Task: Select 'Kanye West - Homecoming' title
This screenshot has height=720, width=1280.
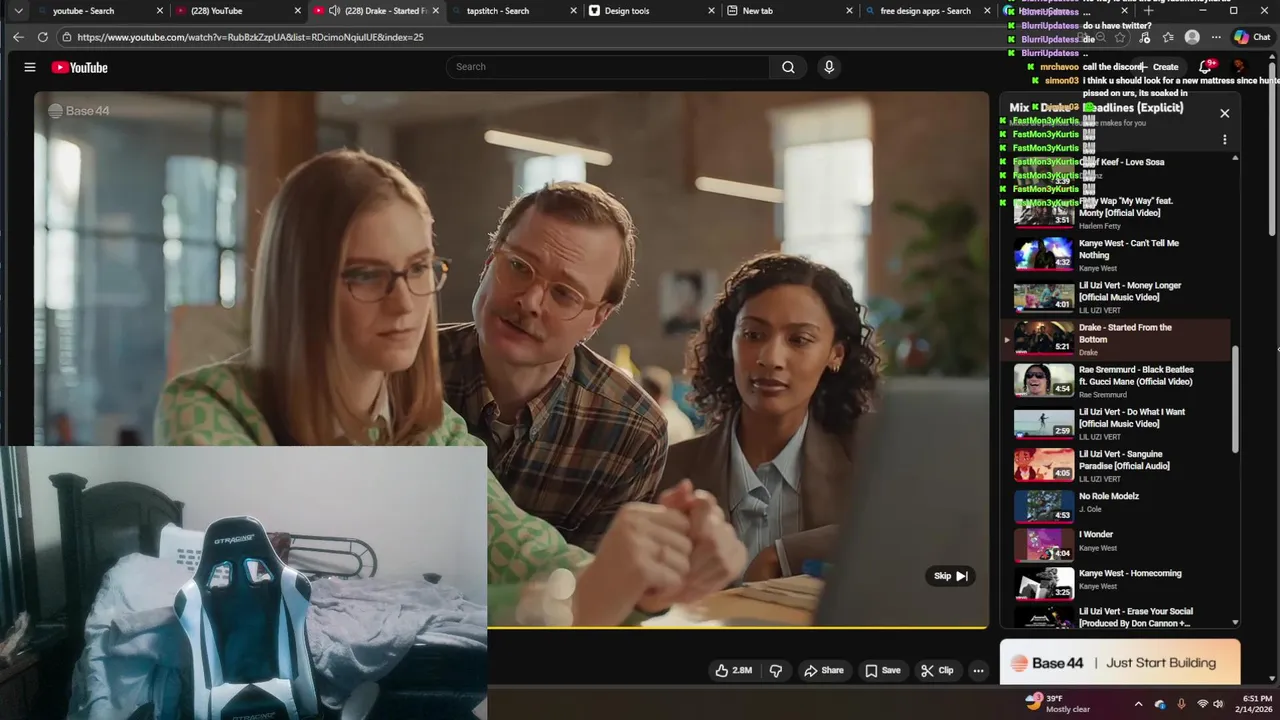Action: point(1130,573)
